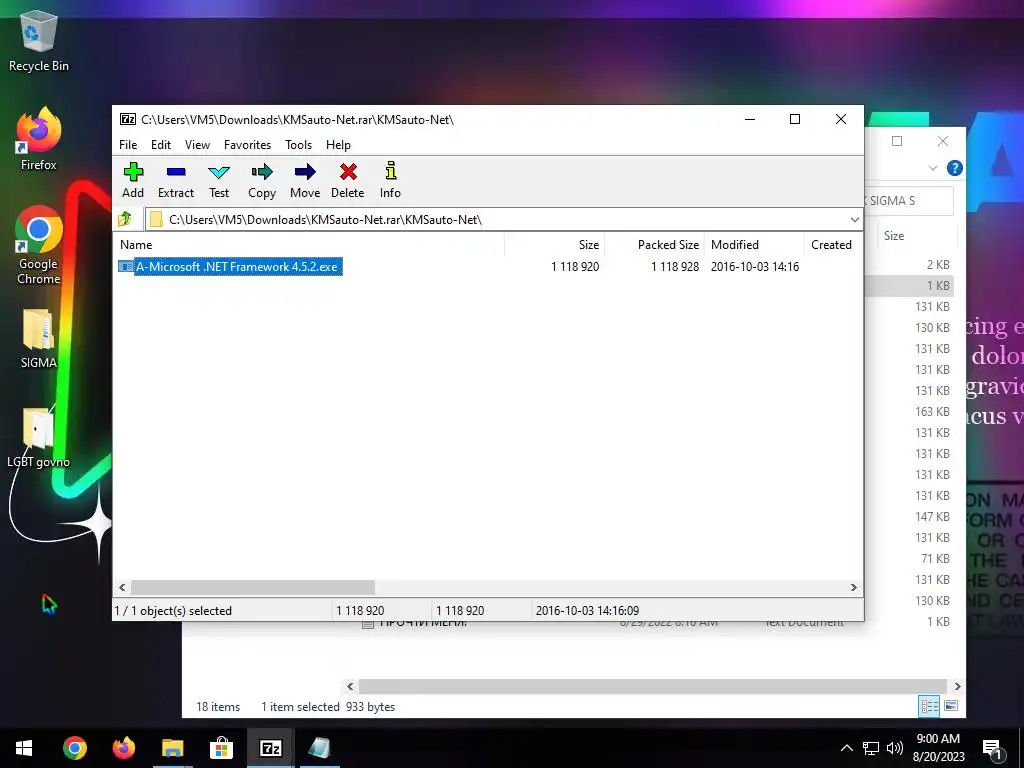Expand the Explorer ribbon chevron

tap(933, 168)
